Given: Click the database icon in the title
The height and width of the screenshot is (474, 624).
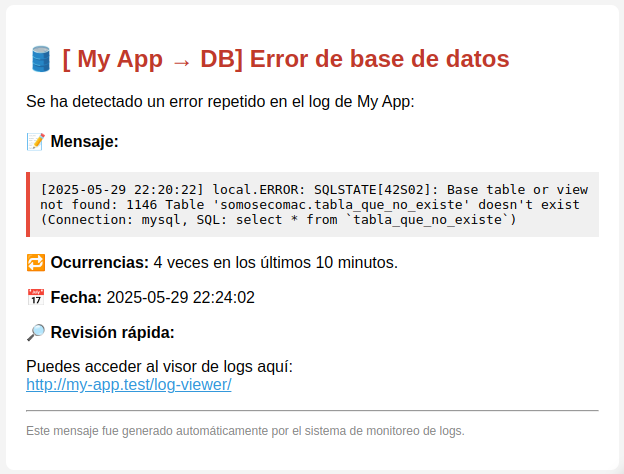Looking at the screenshot, I should [x=41, y=60].
